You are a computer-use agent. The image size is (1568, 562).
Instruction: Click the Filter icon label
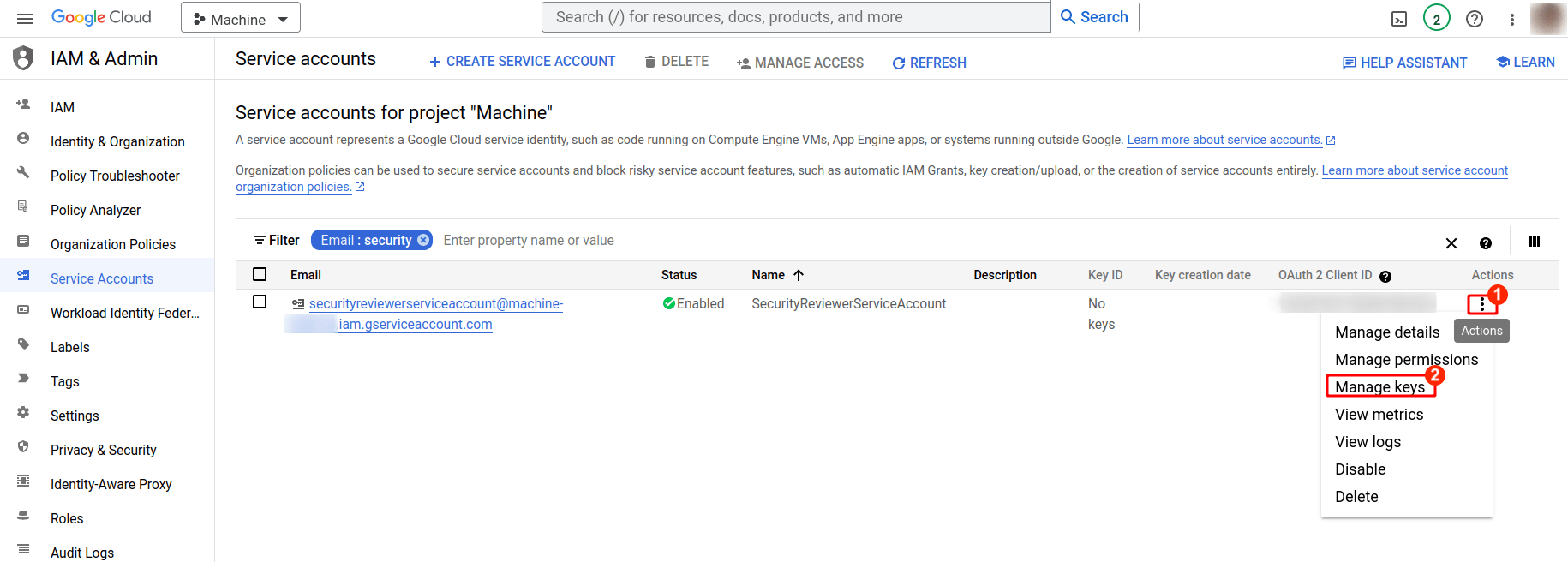[x=276, y=241]
